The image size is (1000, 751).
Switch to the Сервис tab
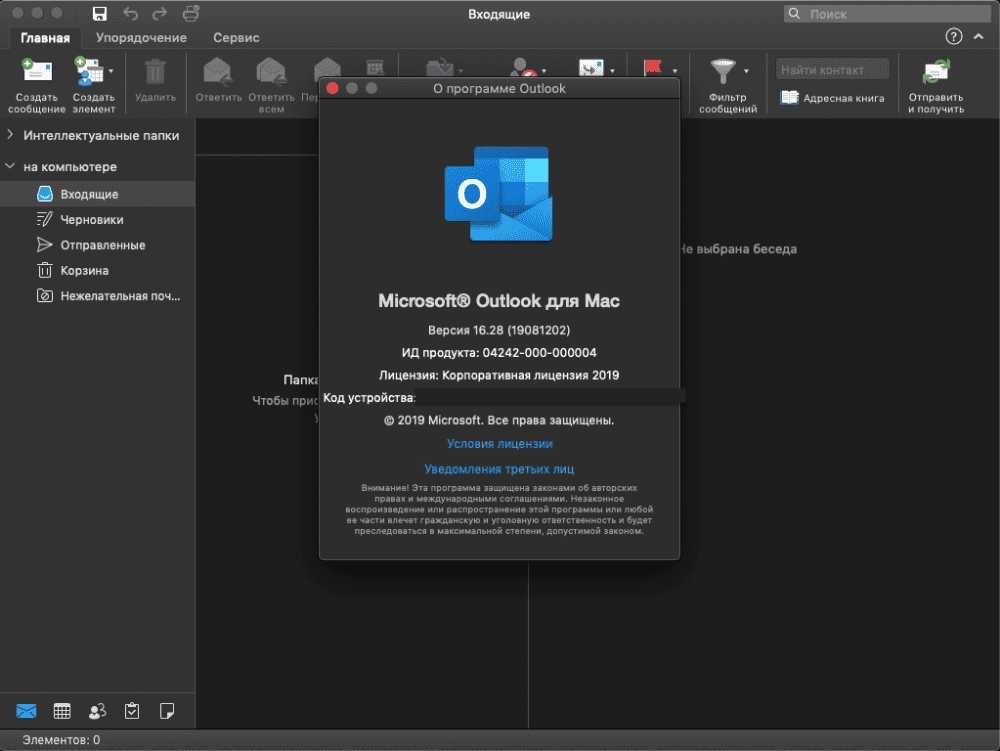click(x=236, y=38)
